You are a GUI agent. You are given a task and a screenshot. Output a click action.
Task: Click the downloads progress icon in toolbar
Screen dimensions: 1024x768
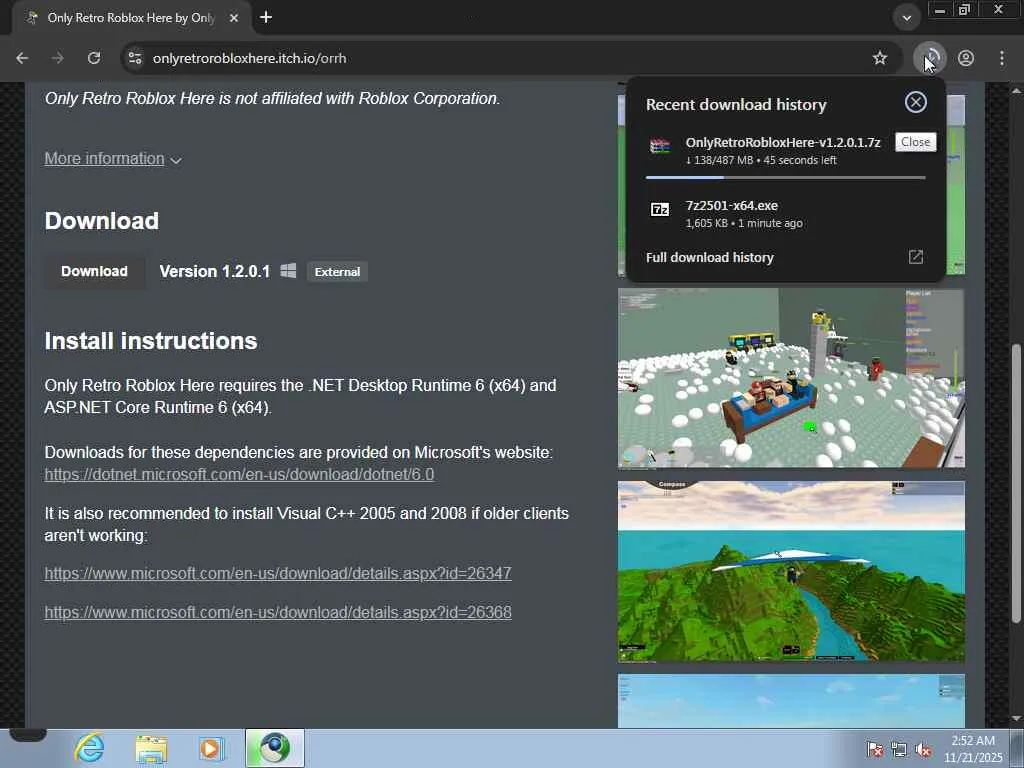click(929, 58)
